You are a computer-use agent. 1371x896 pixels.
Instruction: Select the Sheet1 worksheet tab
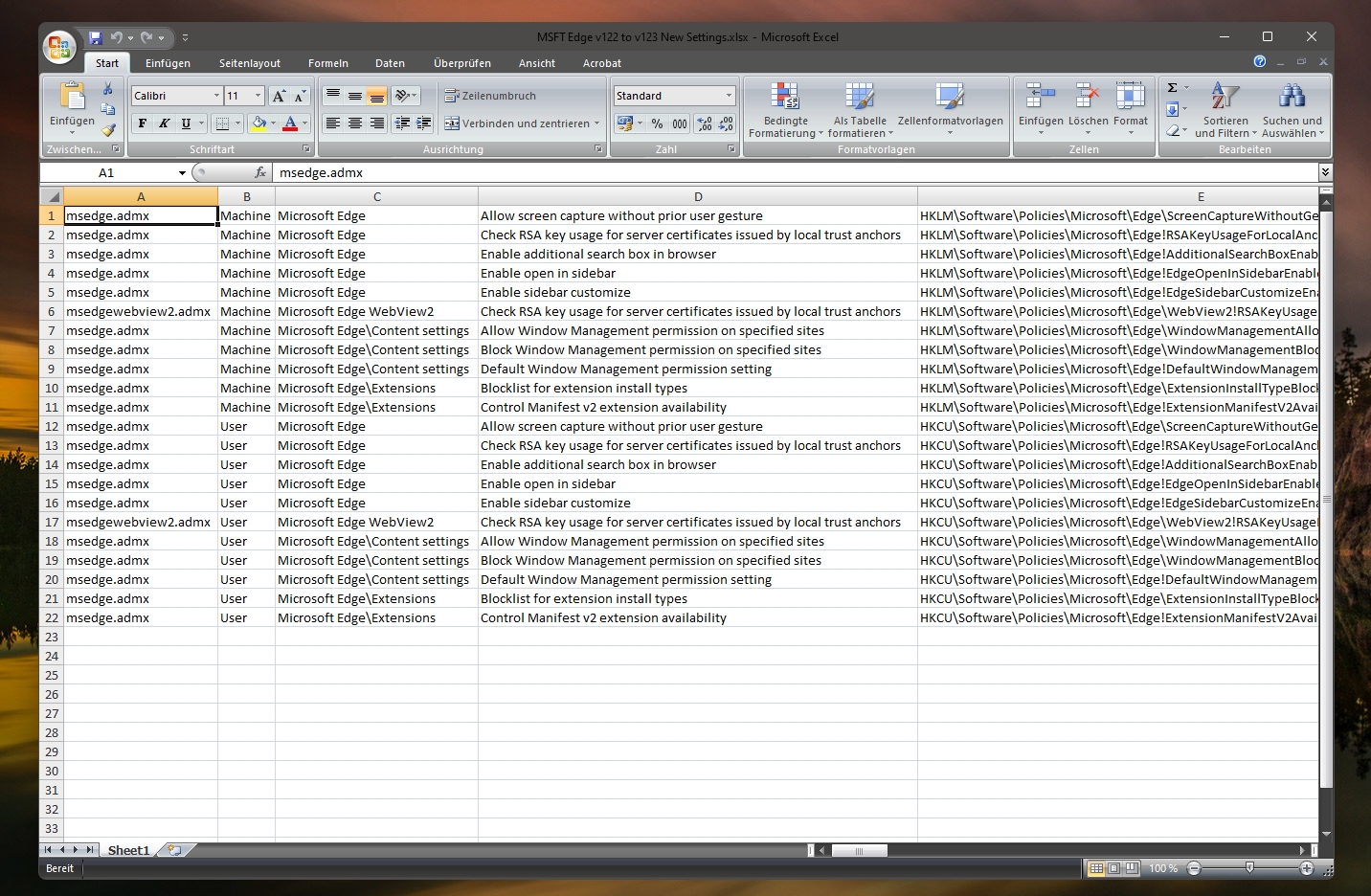click(128, 850)
